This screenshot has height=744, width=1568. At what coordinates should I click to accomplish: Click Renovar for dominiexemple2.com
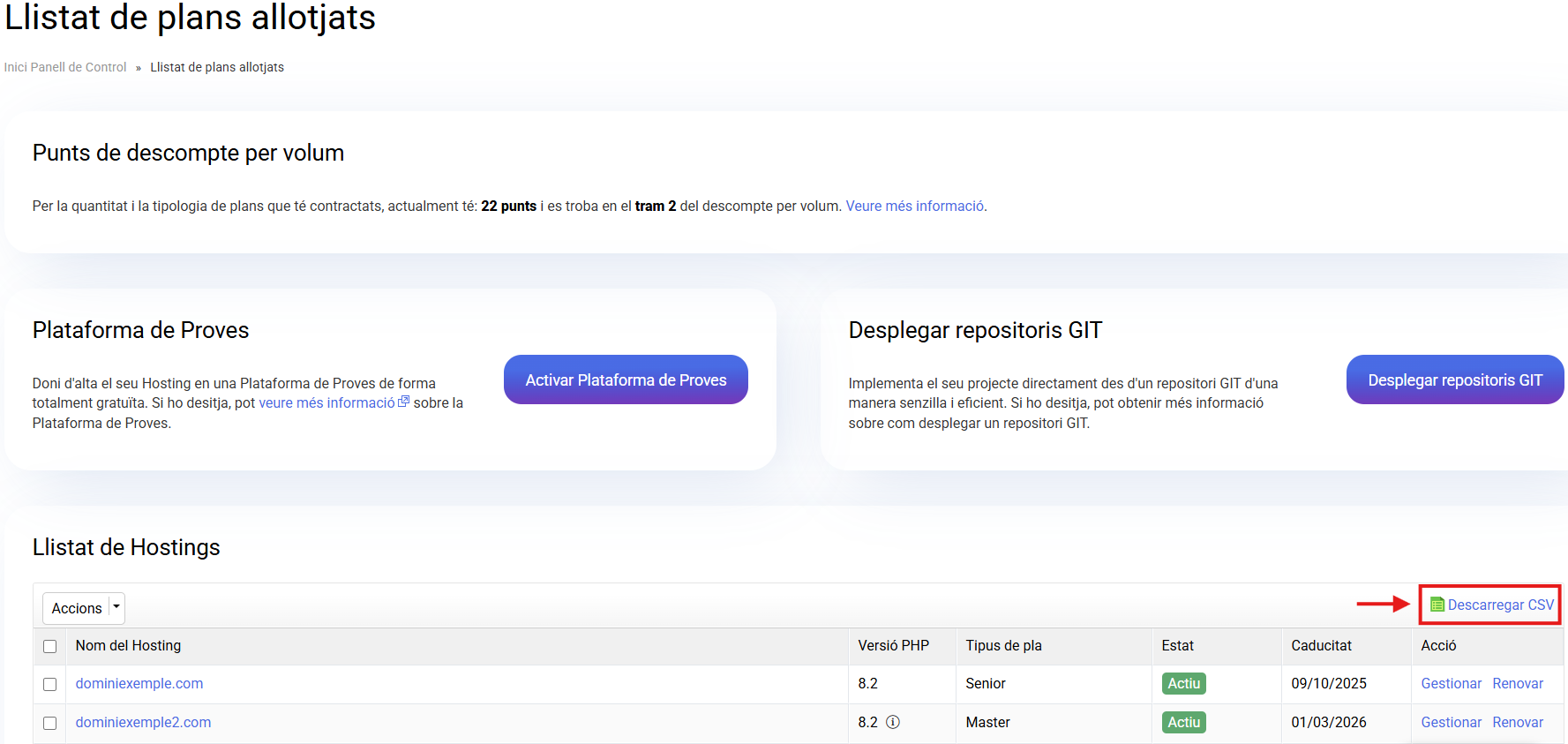click(x=1518, y=722)
